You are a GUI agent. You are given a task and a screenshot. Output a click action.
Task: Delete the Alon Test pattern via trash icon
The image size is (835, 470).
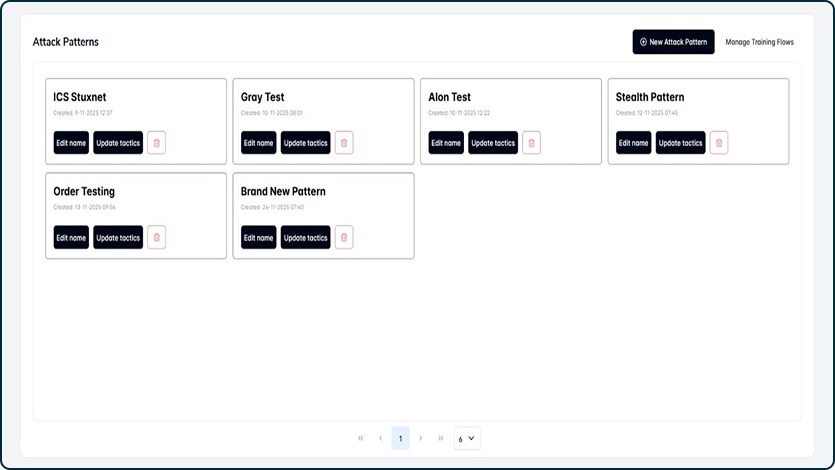tap(531, 143)
